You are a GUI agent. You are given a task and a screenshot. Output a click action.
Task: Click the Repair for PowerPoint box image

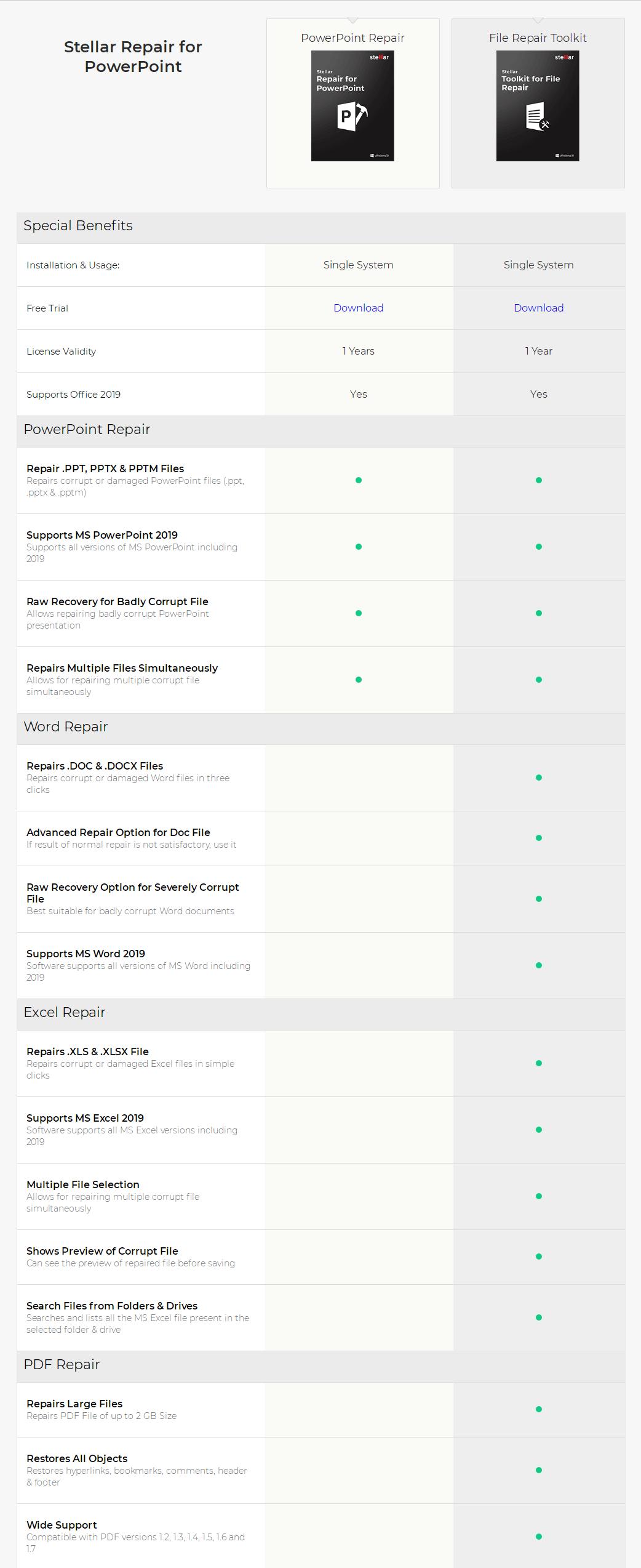352,106
